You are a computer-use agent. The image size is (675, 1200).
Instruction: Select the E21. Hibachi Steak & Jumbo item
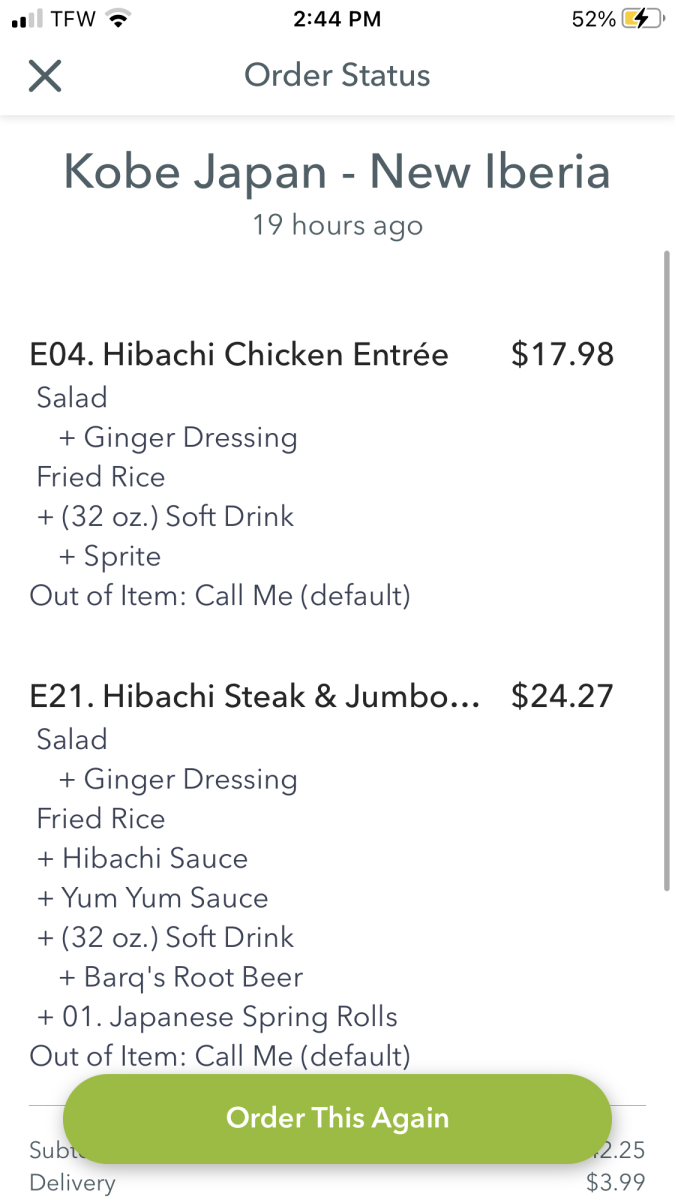[x=255, y=696]
